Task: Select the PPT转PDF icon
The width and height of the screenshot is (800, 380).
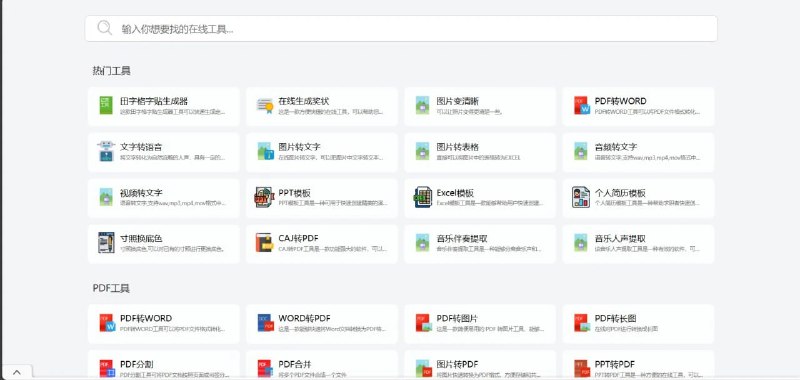Action: pyautogui.click(x=582, y=369)
